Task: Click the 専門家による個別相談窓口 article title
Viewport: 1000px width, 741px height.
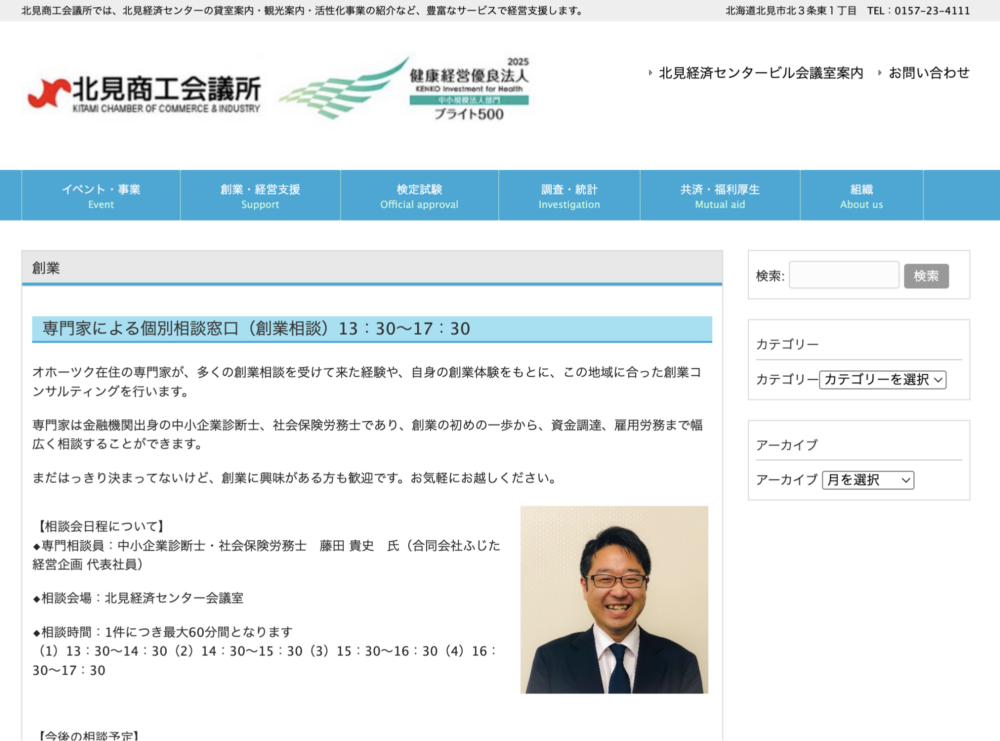Action: pyautogui.click(x=256, y=328)
